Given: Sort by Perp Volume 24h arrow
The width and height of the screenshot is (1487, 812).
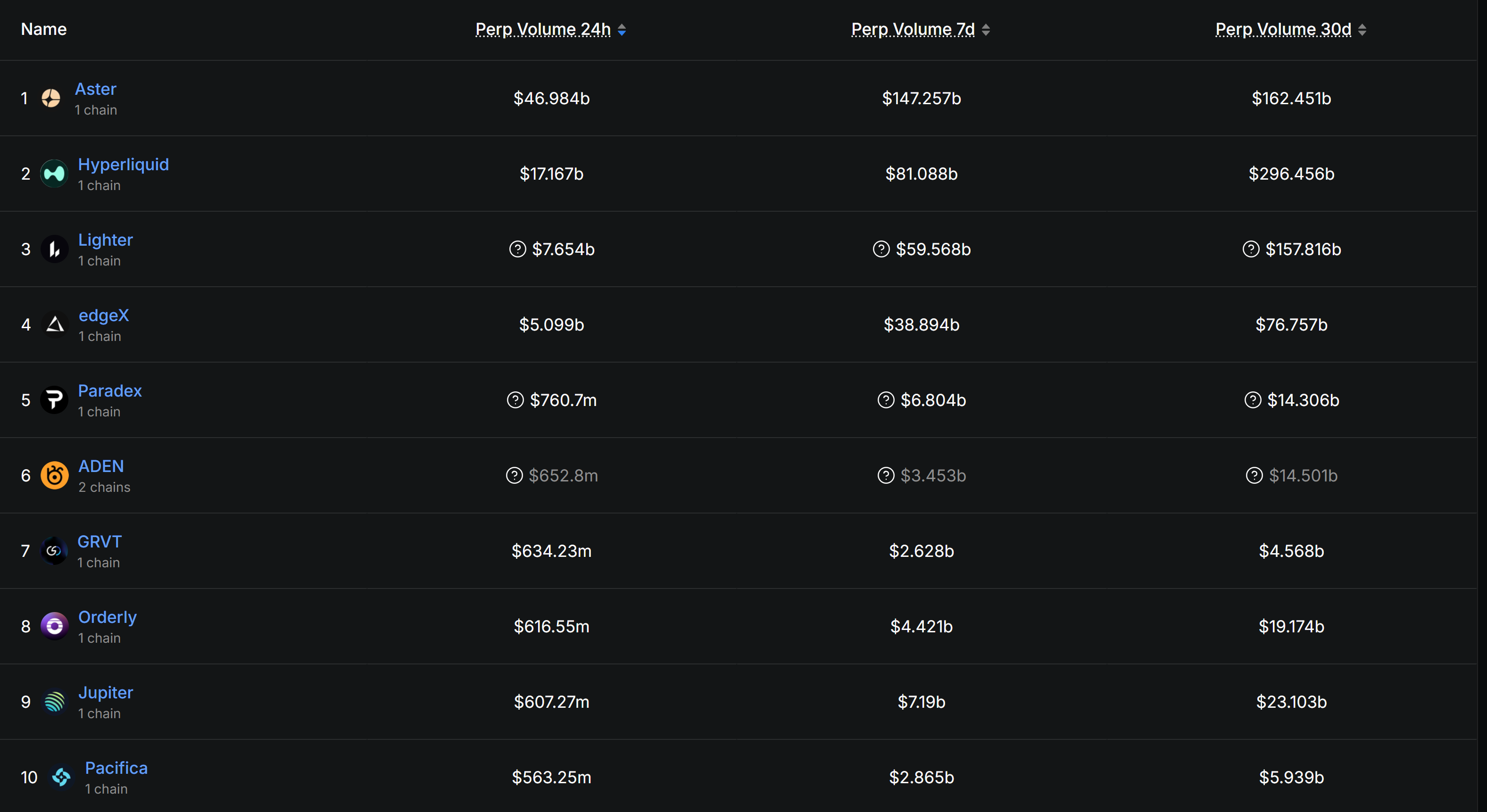Looking at the screenshot, I should [x=622, y=29].
